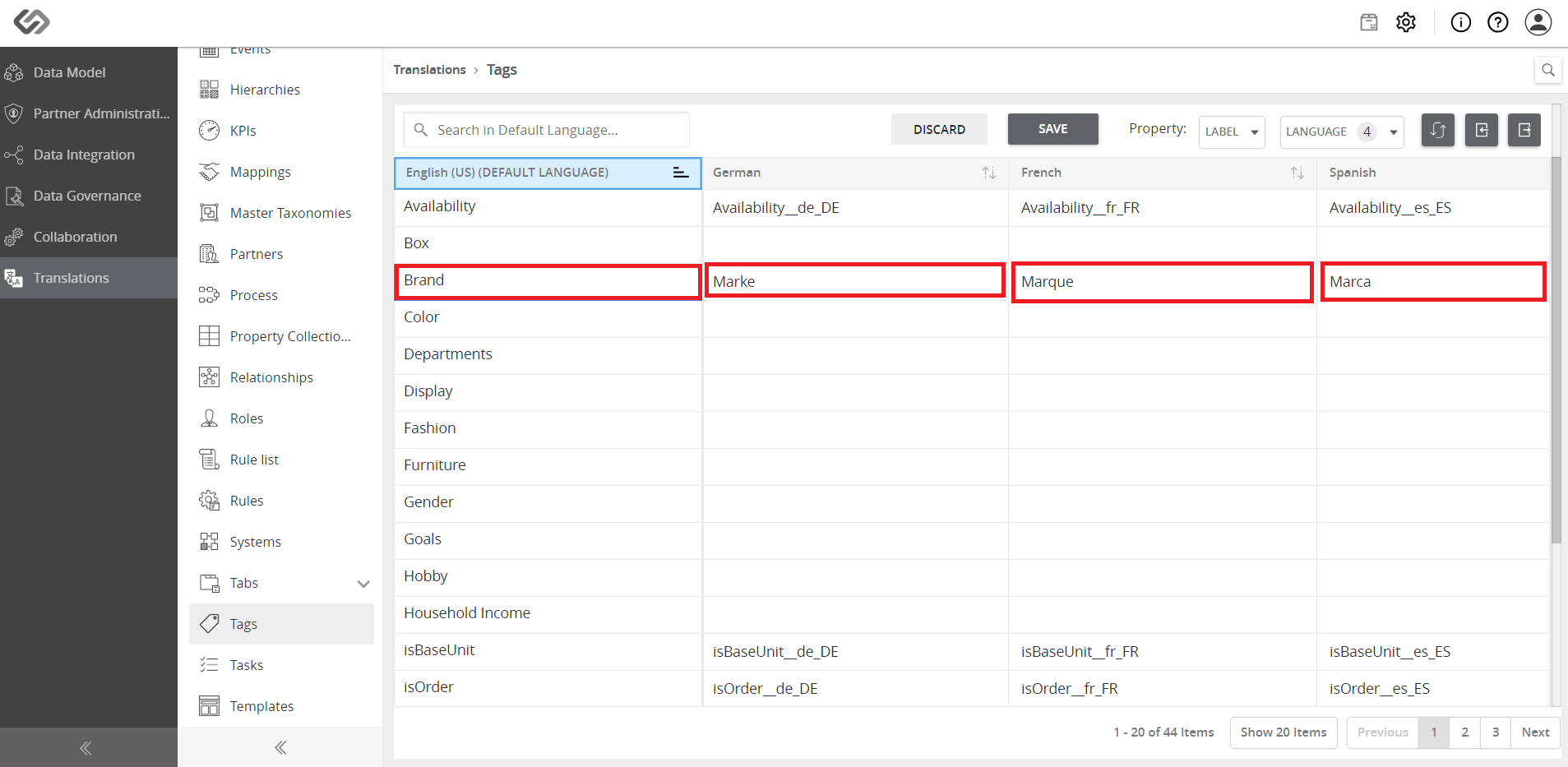Viewport: 1568px width, 767px height.
Task: Select the Departments row
Action: pyautogui.click(x=548, y=354)
